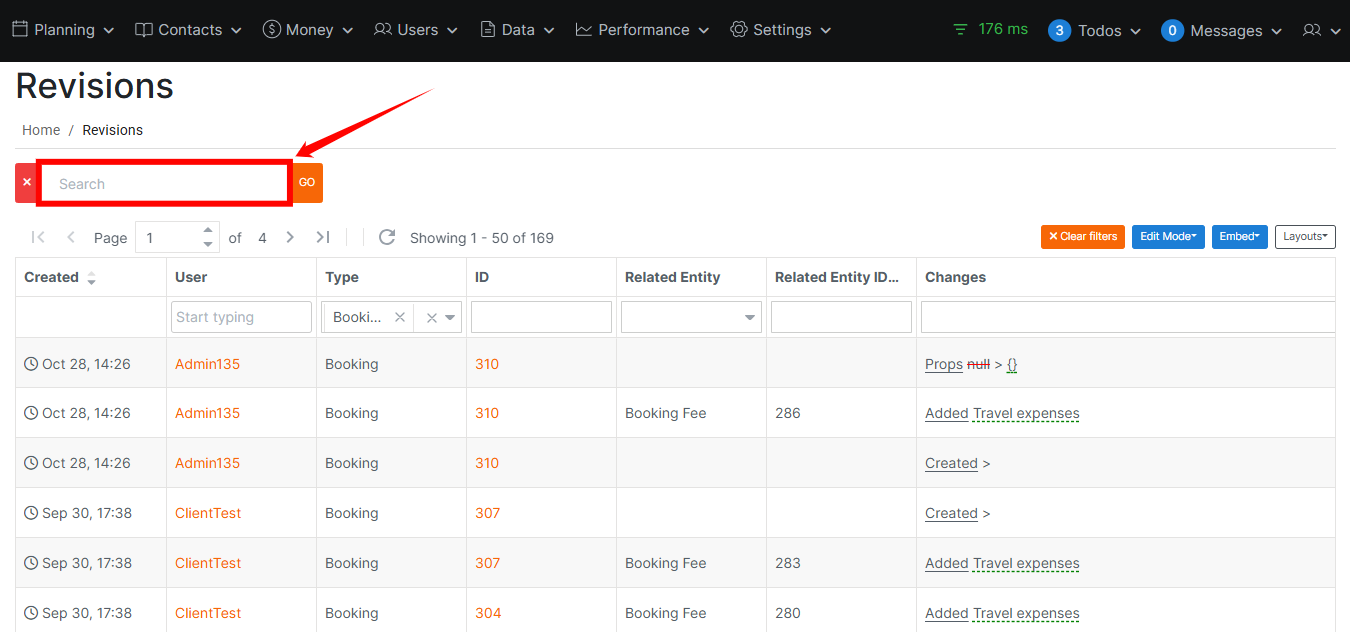
Task: Click the Search input field
Action: (x=165, y=184)
